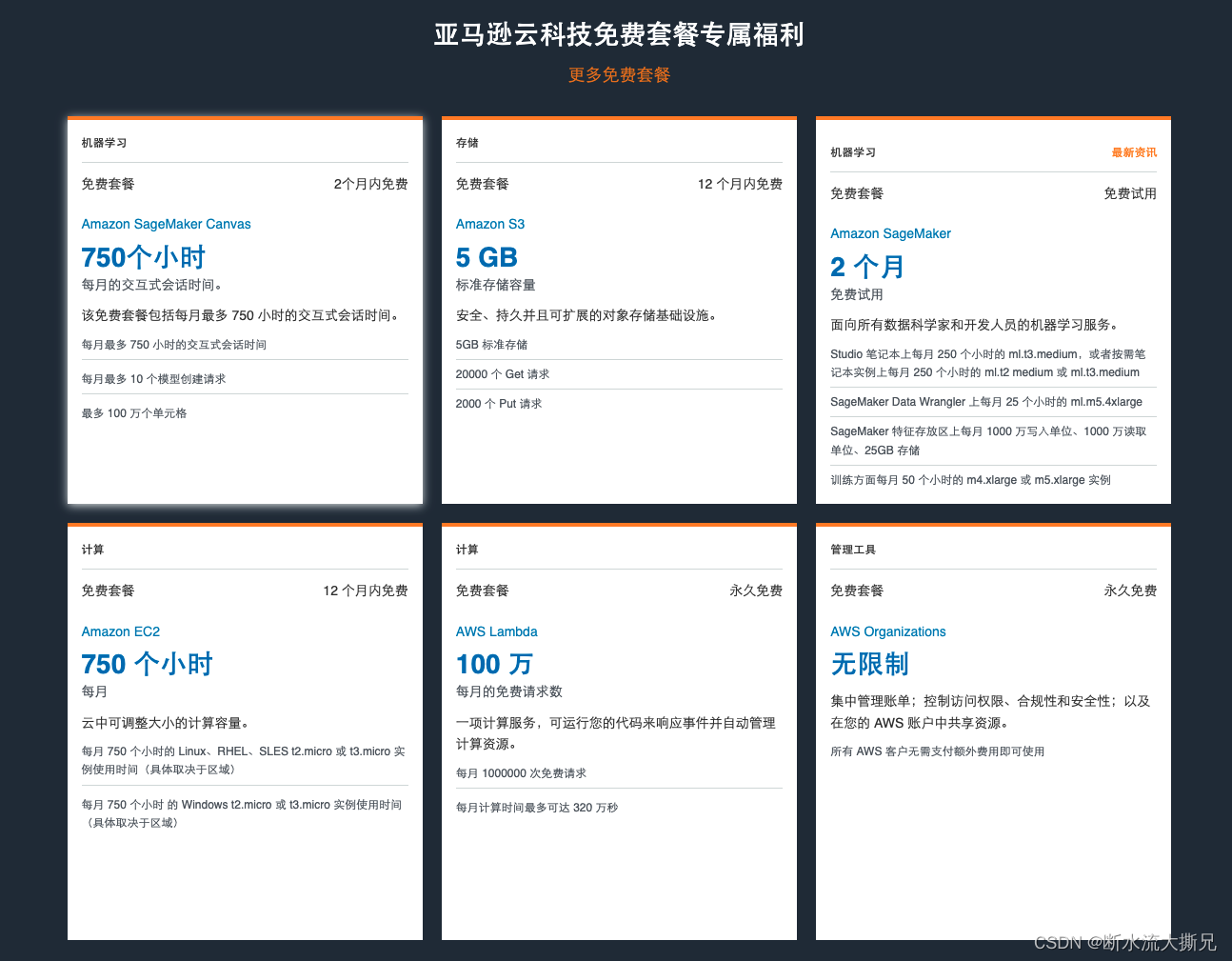Click the 100 万 heading
The image size is (1232, 961).
click(x=494, y=664)
